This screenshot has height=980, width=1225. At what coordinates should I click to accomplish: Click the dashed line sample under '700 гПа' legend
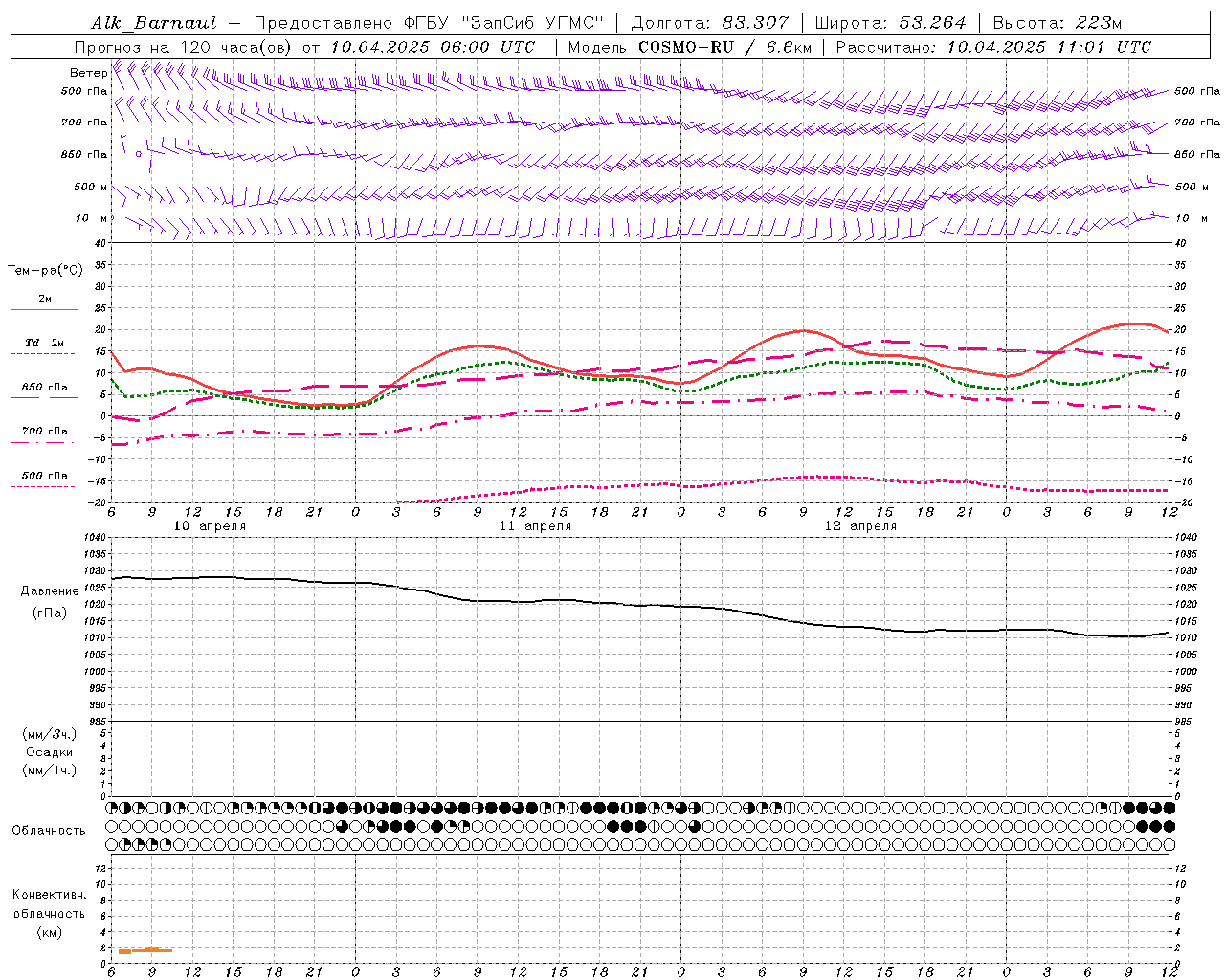42,442
